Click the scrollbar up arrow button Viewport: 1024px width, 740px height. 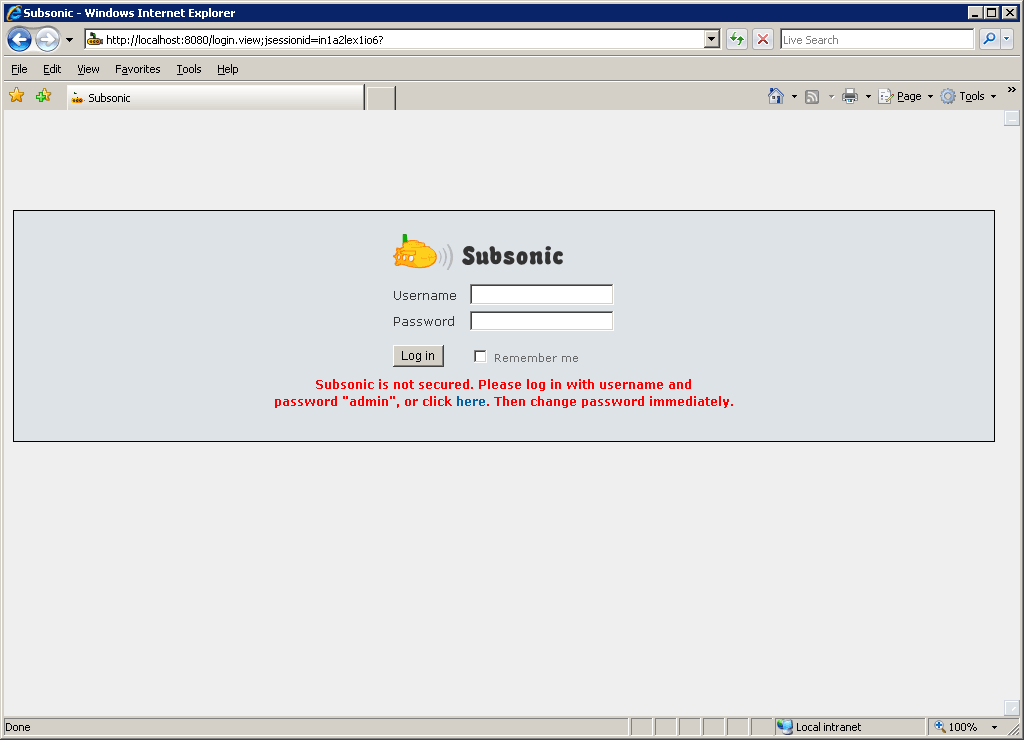[x=1012, y=118]
